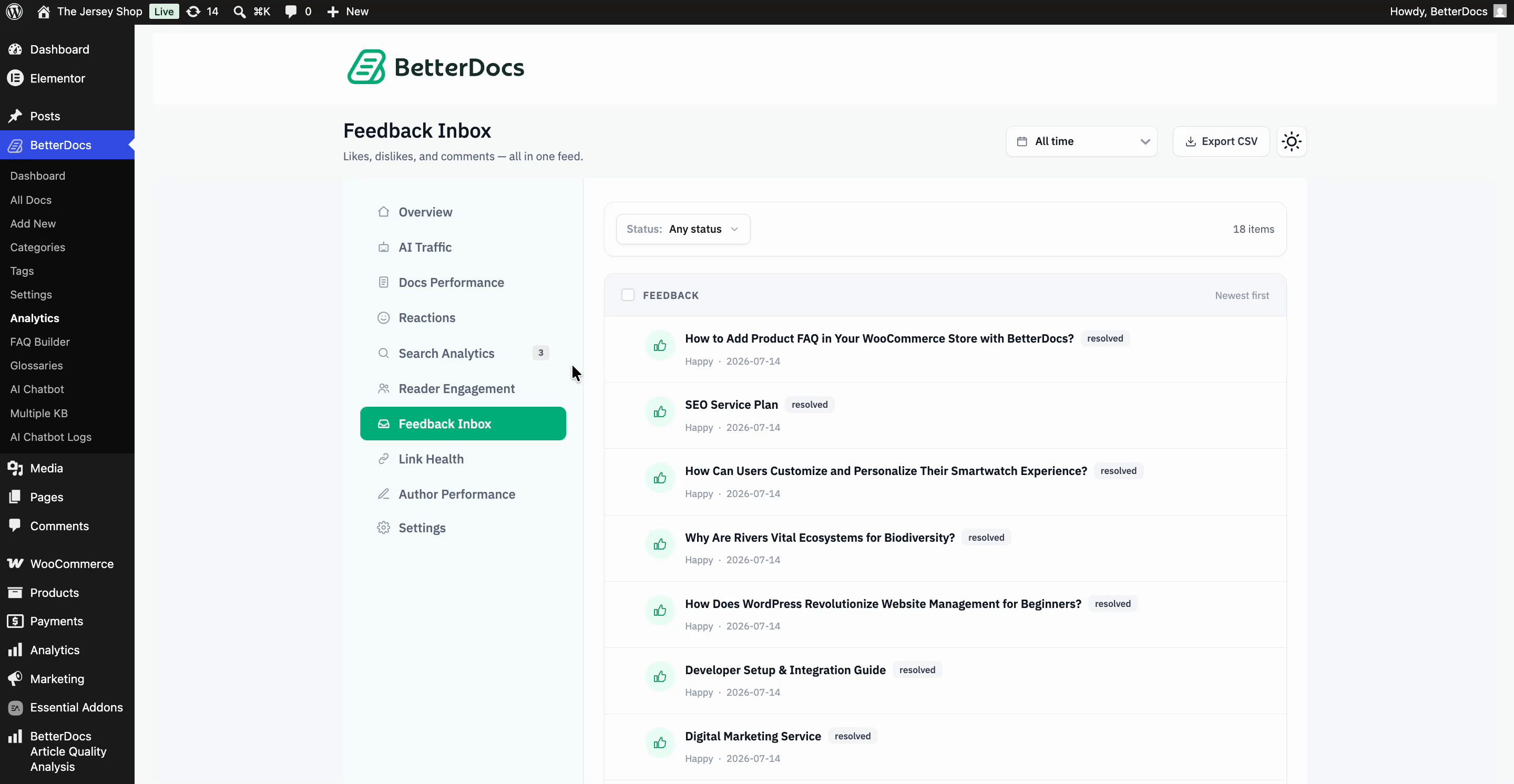The image size is (1514, 784).
Task: Click the user avatar next to Howdy, BetterDocs
Action: (x=1500, y=12)
